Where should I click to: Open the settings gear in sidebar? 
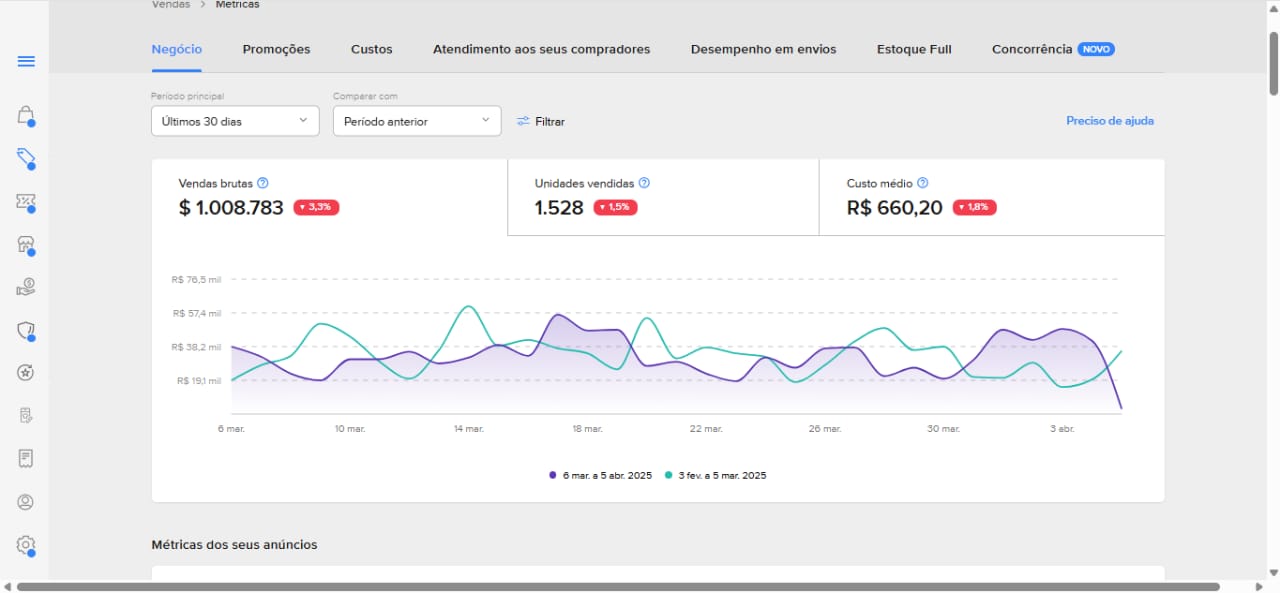(26, 545)
